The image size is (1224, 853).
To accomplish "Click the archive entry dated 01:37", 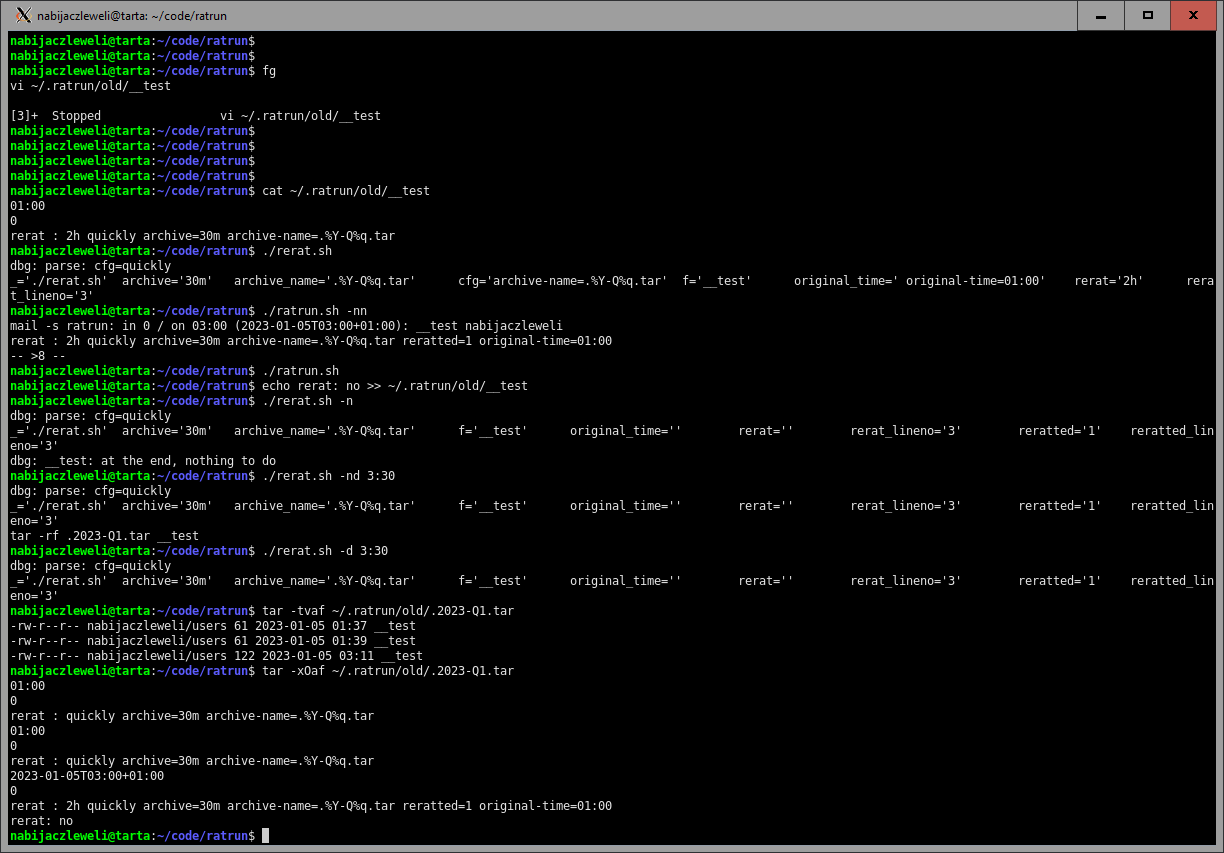I will (x=212, y=626).
